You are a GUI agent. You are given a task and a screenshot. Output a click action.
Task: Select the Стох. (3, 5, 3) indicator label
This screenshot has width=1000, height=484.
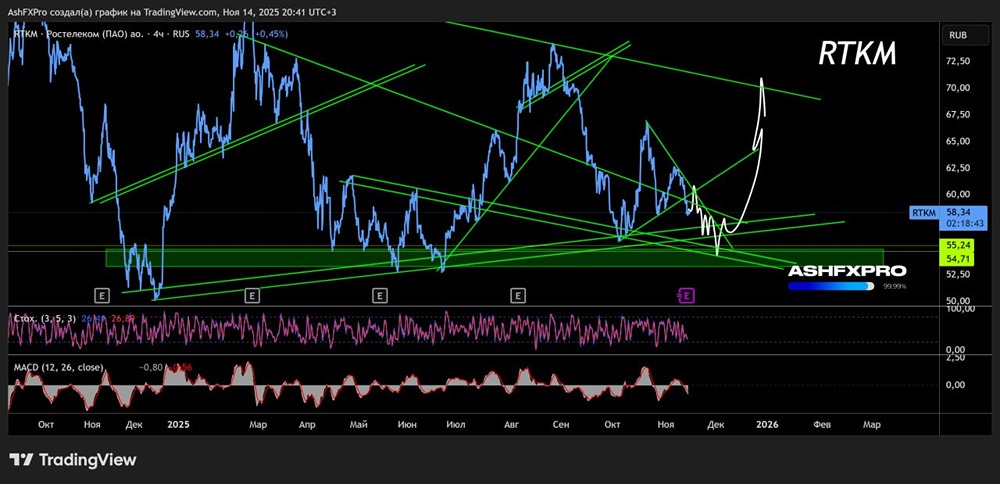tap(43, 318)
